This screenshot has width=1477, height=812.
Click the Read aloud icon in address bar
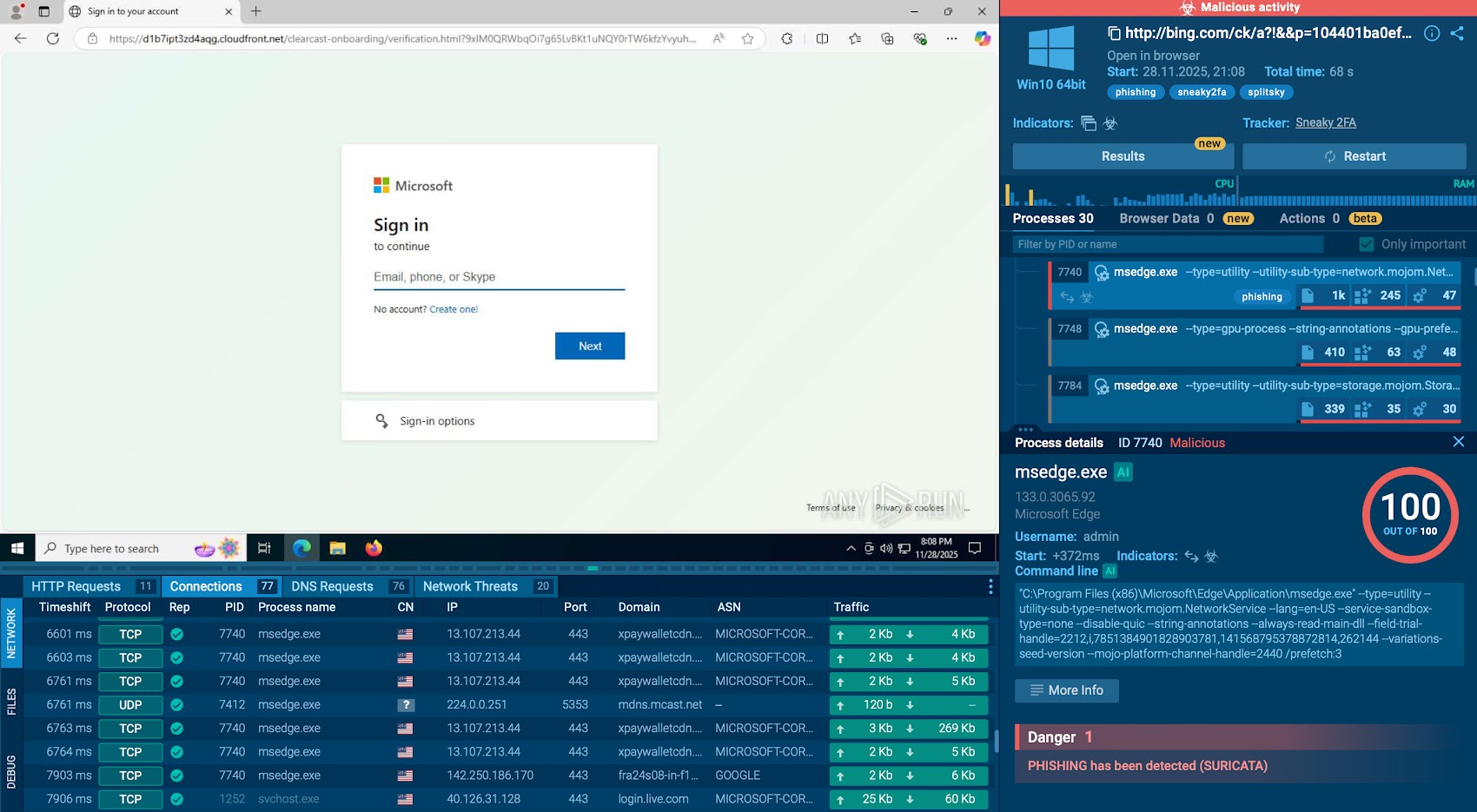719,38
